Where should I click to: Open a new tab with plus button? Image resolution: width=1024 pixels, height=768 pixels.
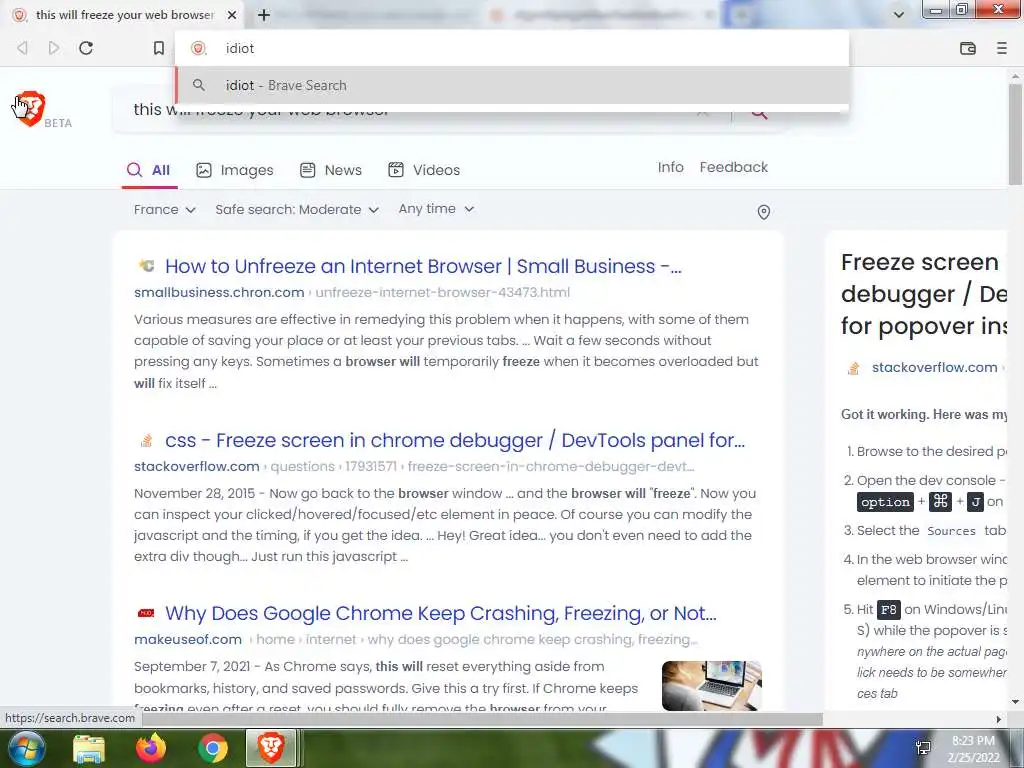(x=264, y=15)
